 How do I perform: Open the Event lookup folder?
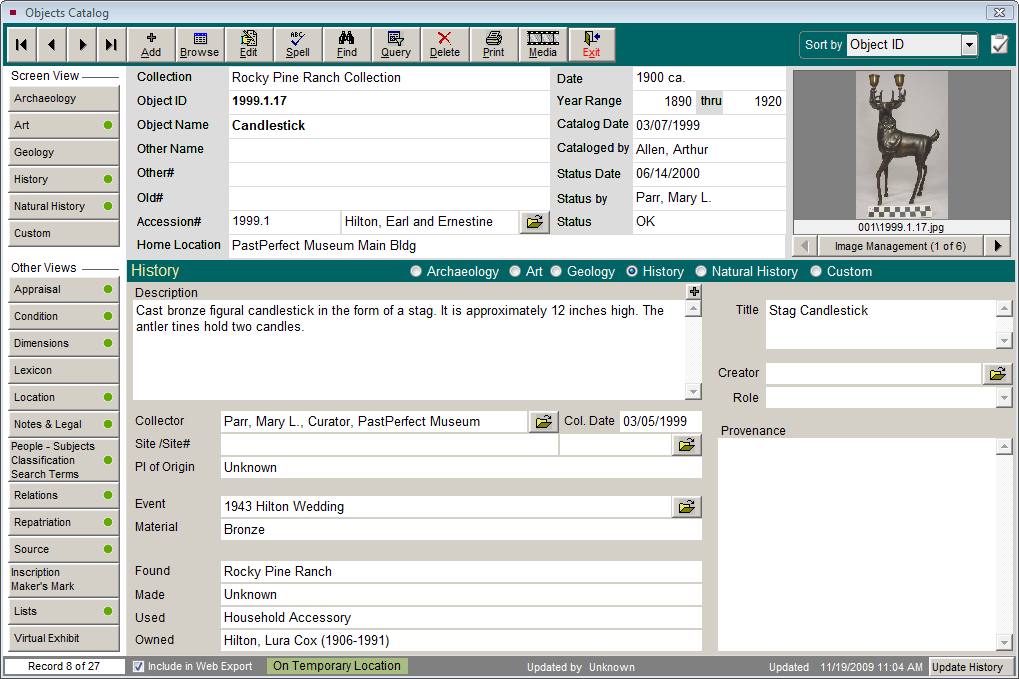click(x=686, y=507)
